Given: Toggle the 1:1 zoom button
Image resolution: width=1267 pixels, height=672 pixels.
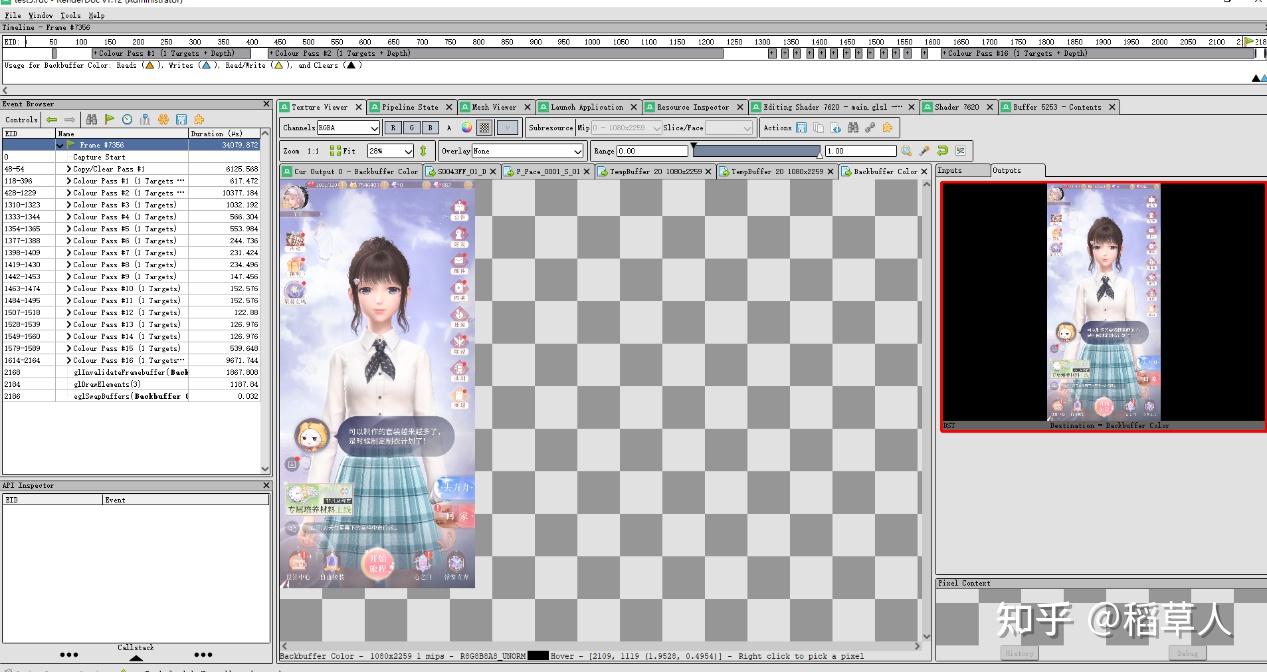Looking at the screenshot, I should 313,151.
